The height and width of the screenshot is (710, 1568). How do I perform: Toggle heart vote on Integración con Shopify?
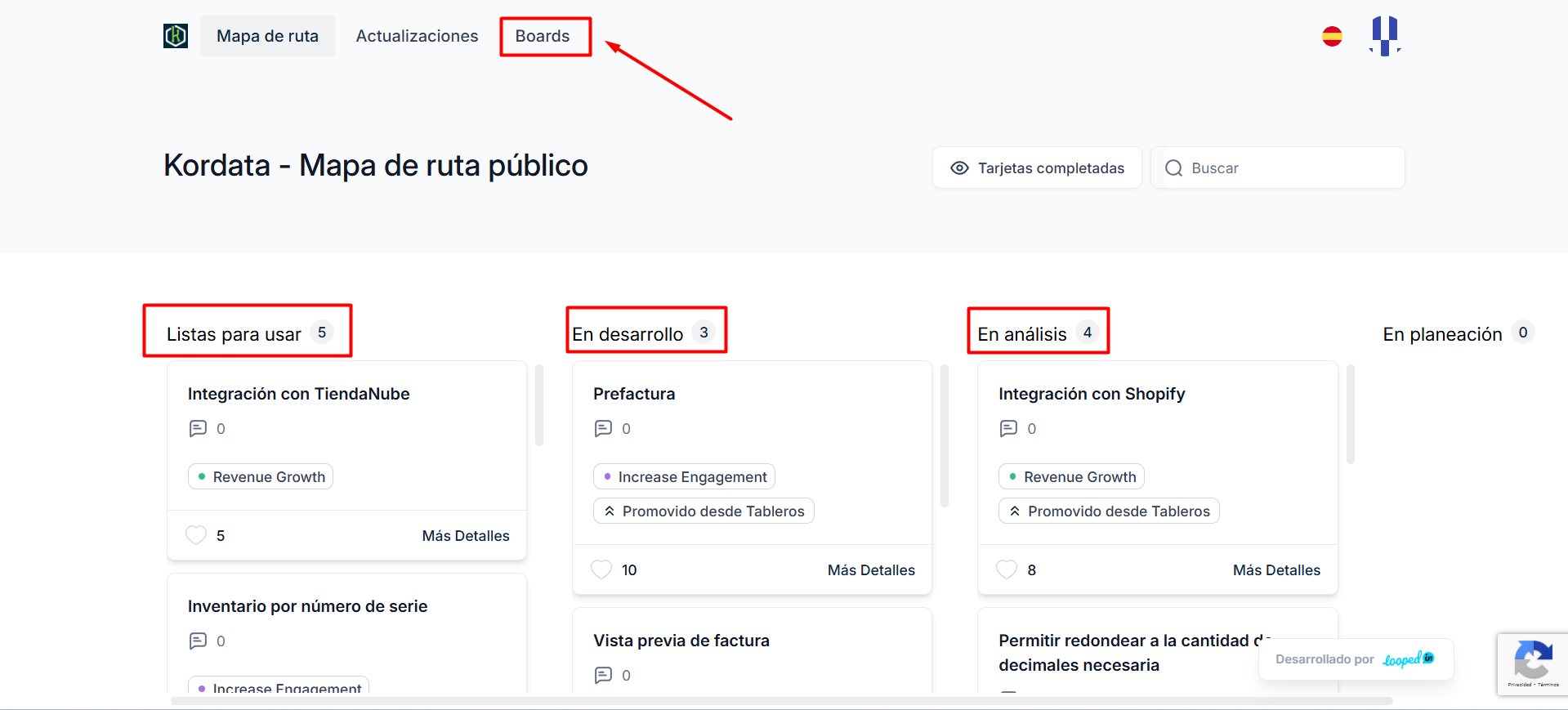[x=1007, y=569]
